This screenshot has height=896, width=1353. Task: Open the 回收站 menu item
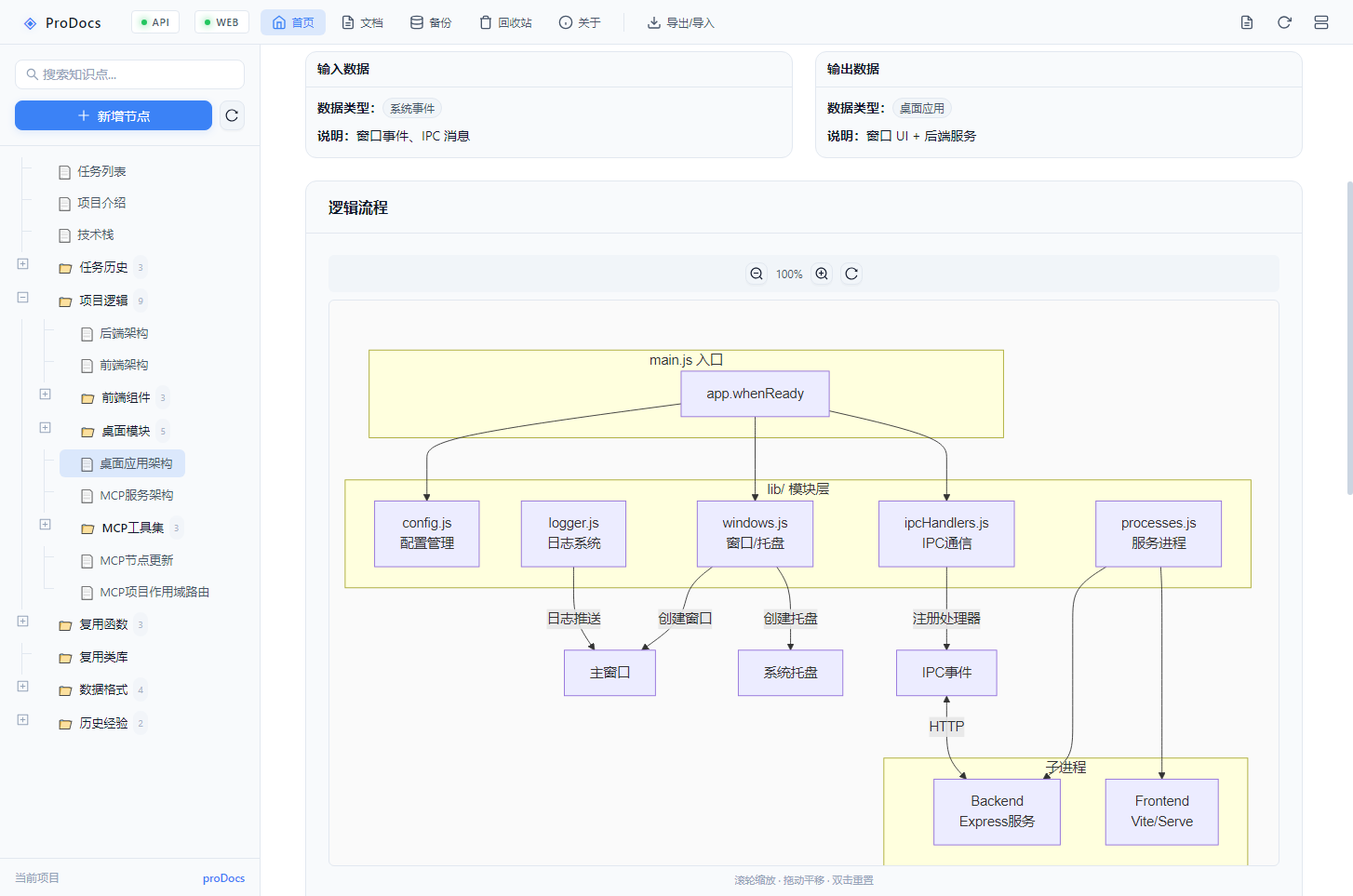tap(505, 22)
